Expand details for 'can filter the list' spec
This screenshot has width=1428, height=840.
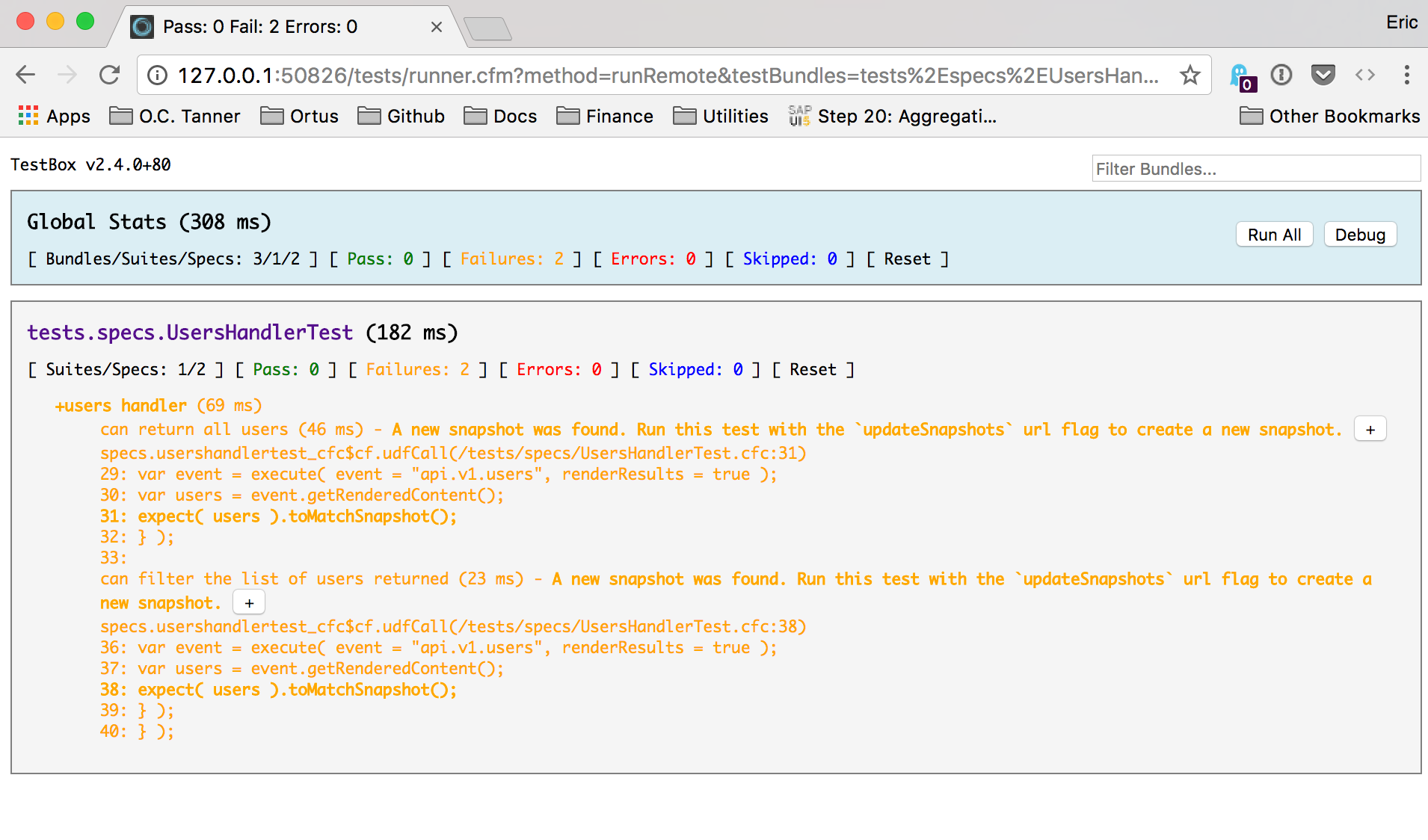pyautogui.click(x=249, y=603)
